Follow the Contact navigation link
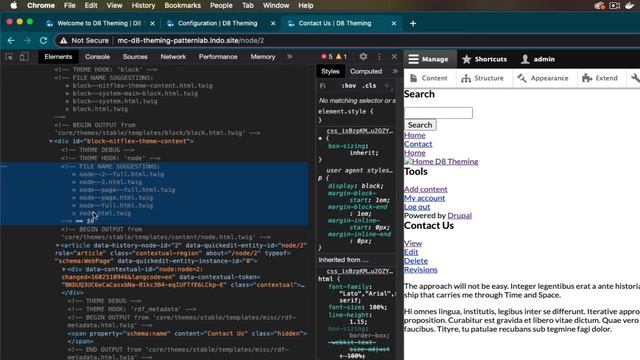The image size is (640, 360). click(418, 144)
